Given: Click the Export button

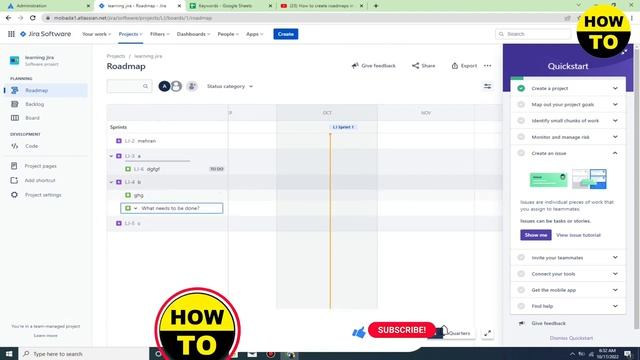Looking at the screenshot, I should point(464,66).
